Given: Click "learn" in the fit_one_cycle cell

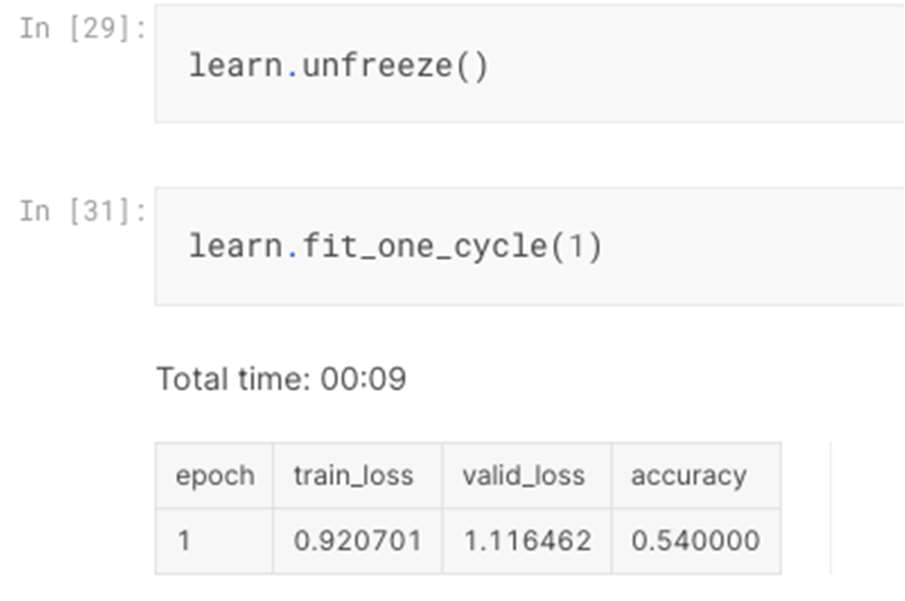Looking at the screenshot, I should pos(236,246).
